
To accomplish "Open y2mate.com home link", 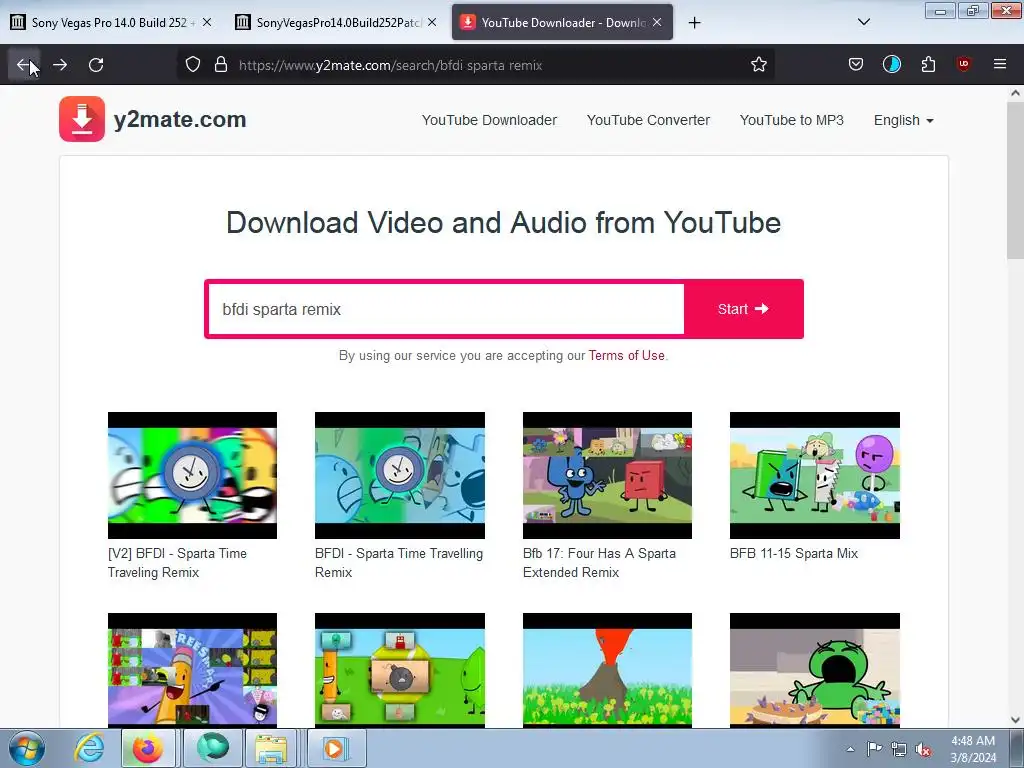I will point(180,120).
